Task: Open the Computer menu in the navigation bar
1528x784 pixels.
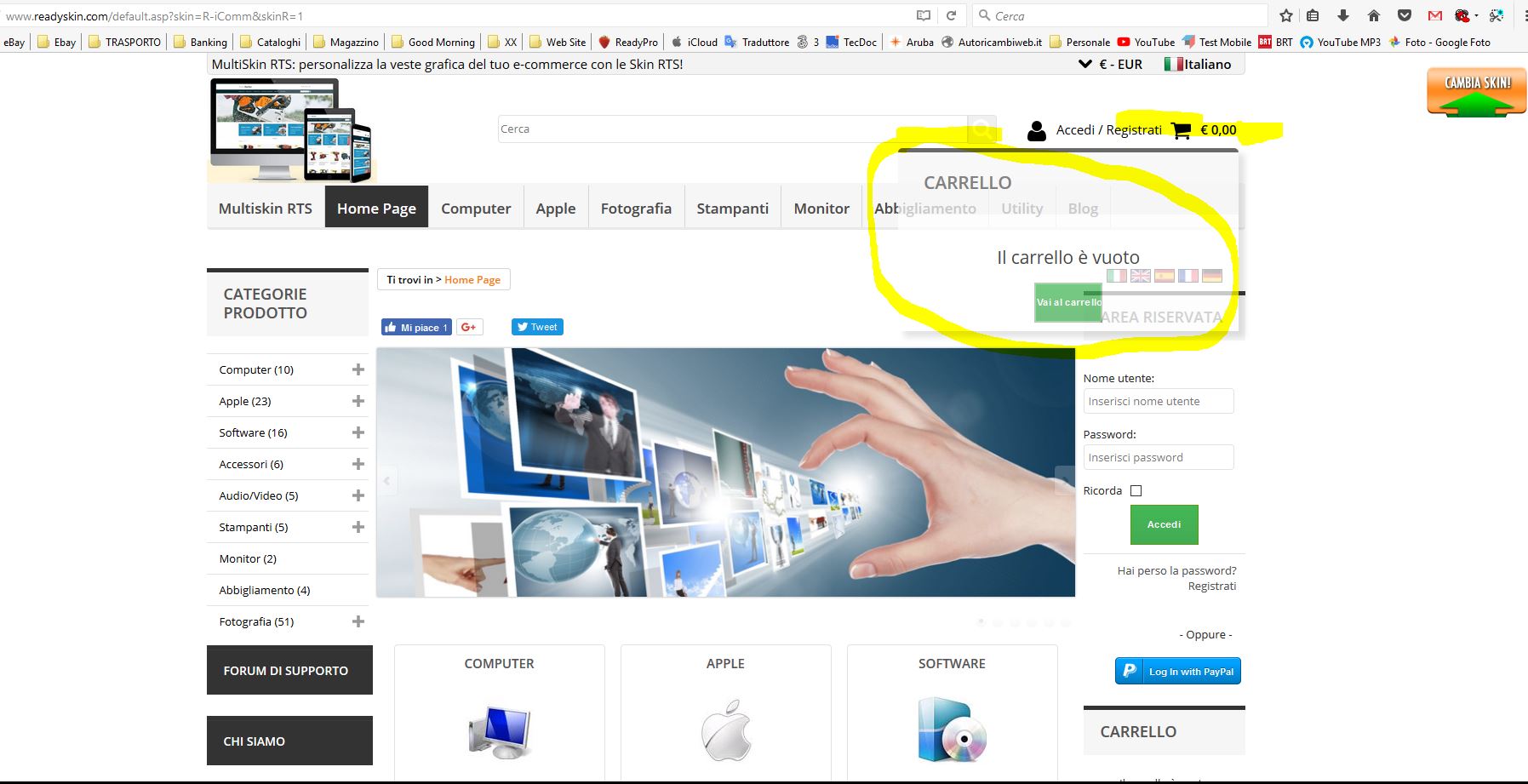Action: (x=476, y=209)
